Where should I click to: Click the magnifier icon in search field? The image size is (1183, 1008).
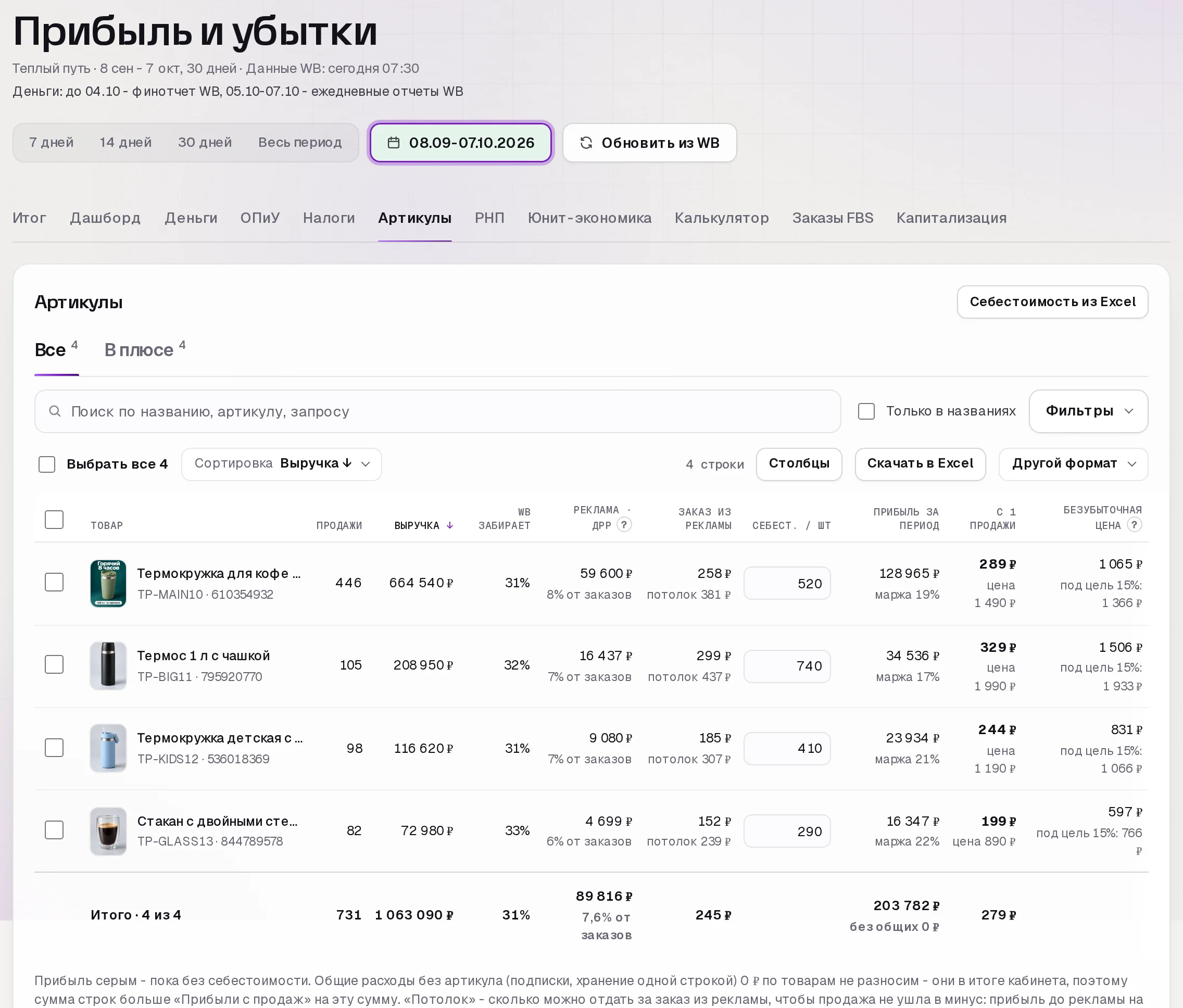(55, 411)
